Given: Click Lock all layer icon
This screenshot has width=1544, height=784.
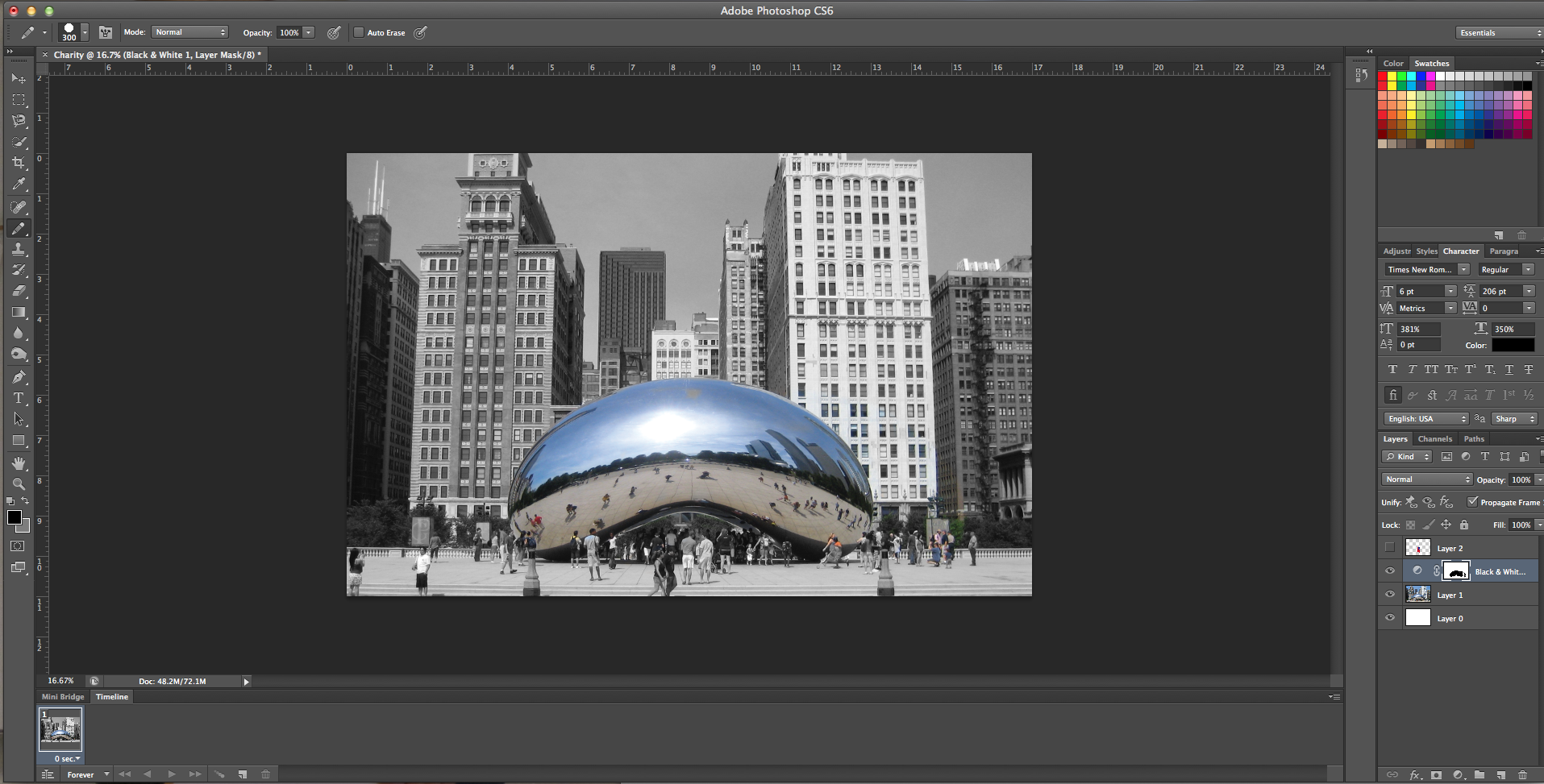Looking at the screenshot, I should (x=1464, y=525).
